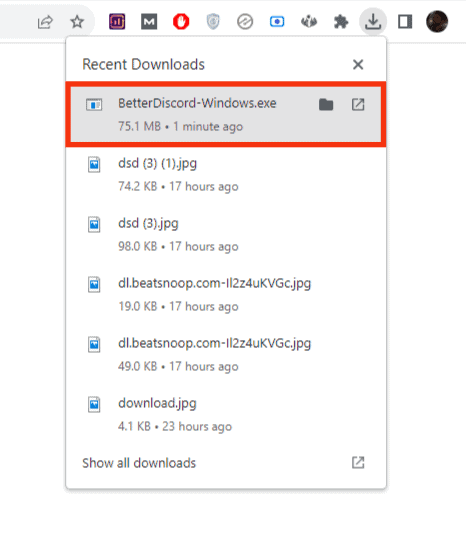The width and height of the screenshot is (466, 539).
Task: Open the blue screen recorder extension
Action: pyautogui.click(x=277, y=22)
